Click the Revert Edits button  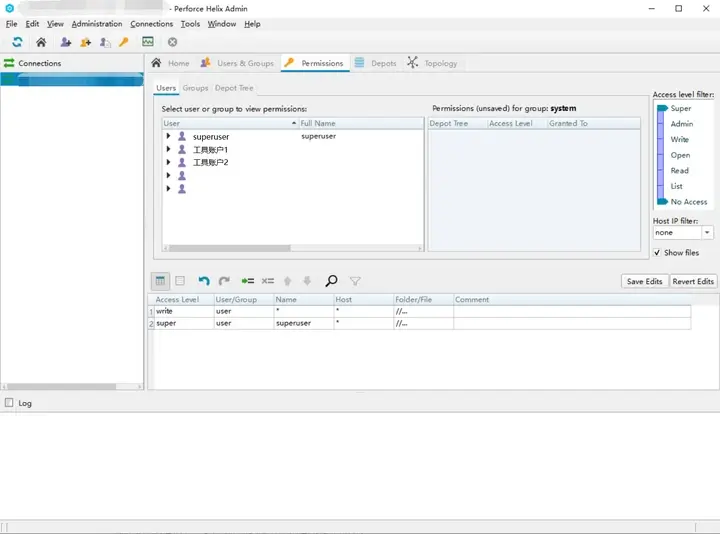692,281
